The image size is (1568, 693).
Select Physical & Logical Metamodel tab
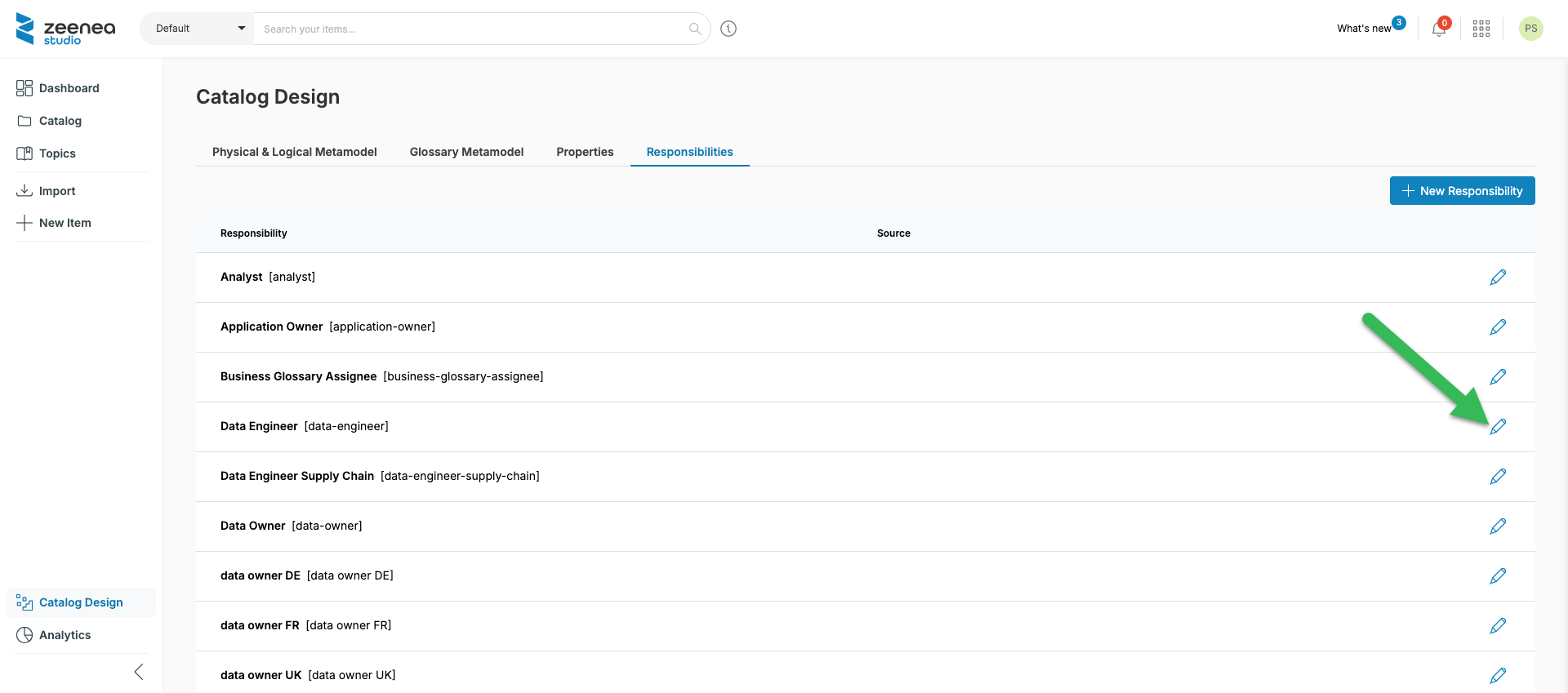point(294,152)
